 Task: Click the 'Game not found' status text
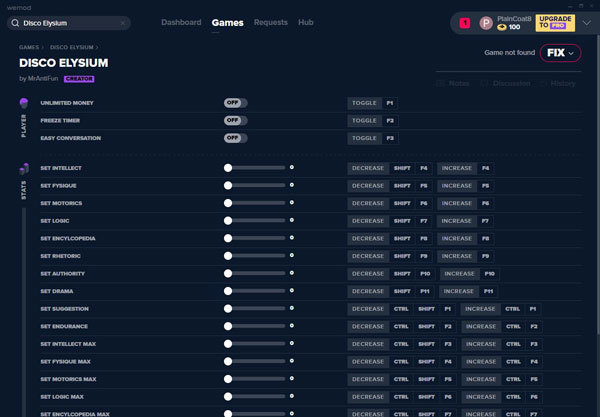(x=510, y=52)
